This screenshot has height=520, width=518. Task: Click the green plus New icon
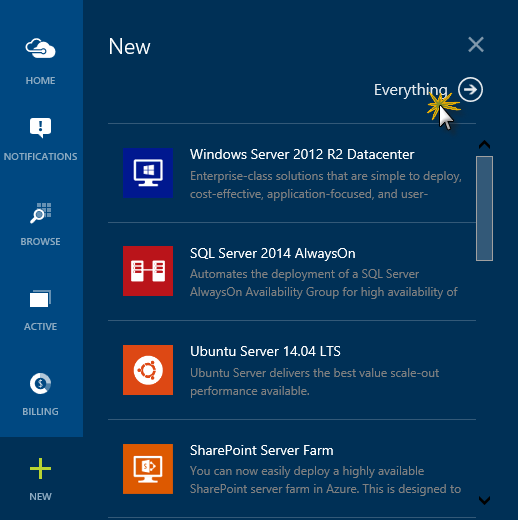point(40,468)
